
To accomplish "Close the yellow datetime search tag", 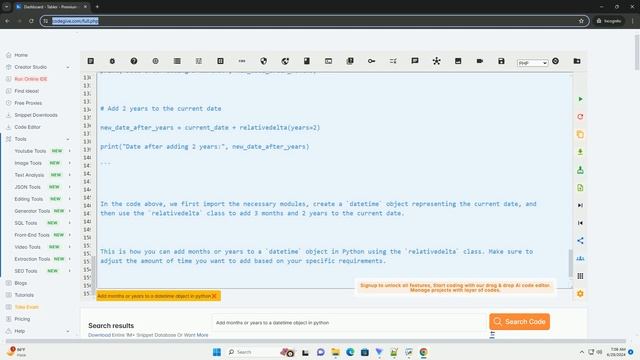I will pyautogui.click(x=214, y=296).
